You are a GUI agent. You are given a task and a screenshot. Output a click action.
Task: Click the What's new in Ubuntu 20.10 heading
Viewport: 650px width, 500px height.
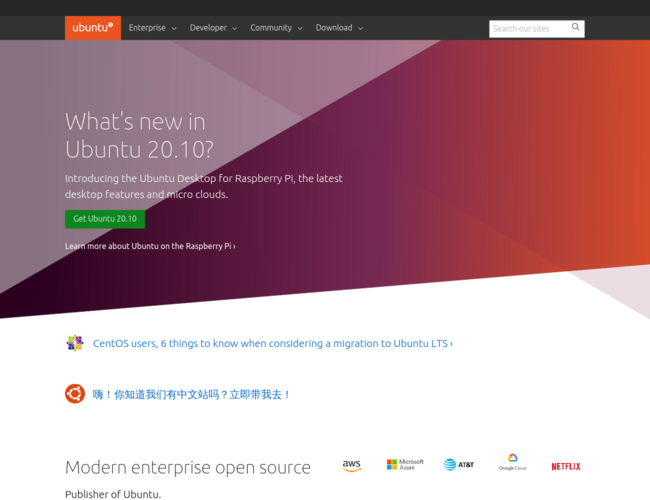139,136
